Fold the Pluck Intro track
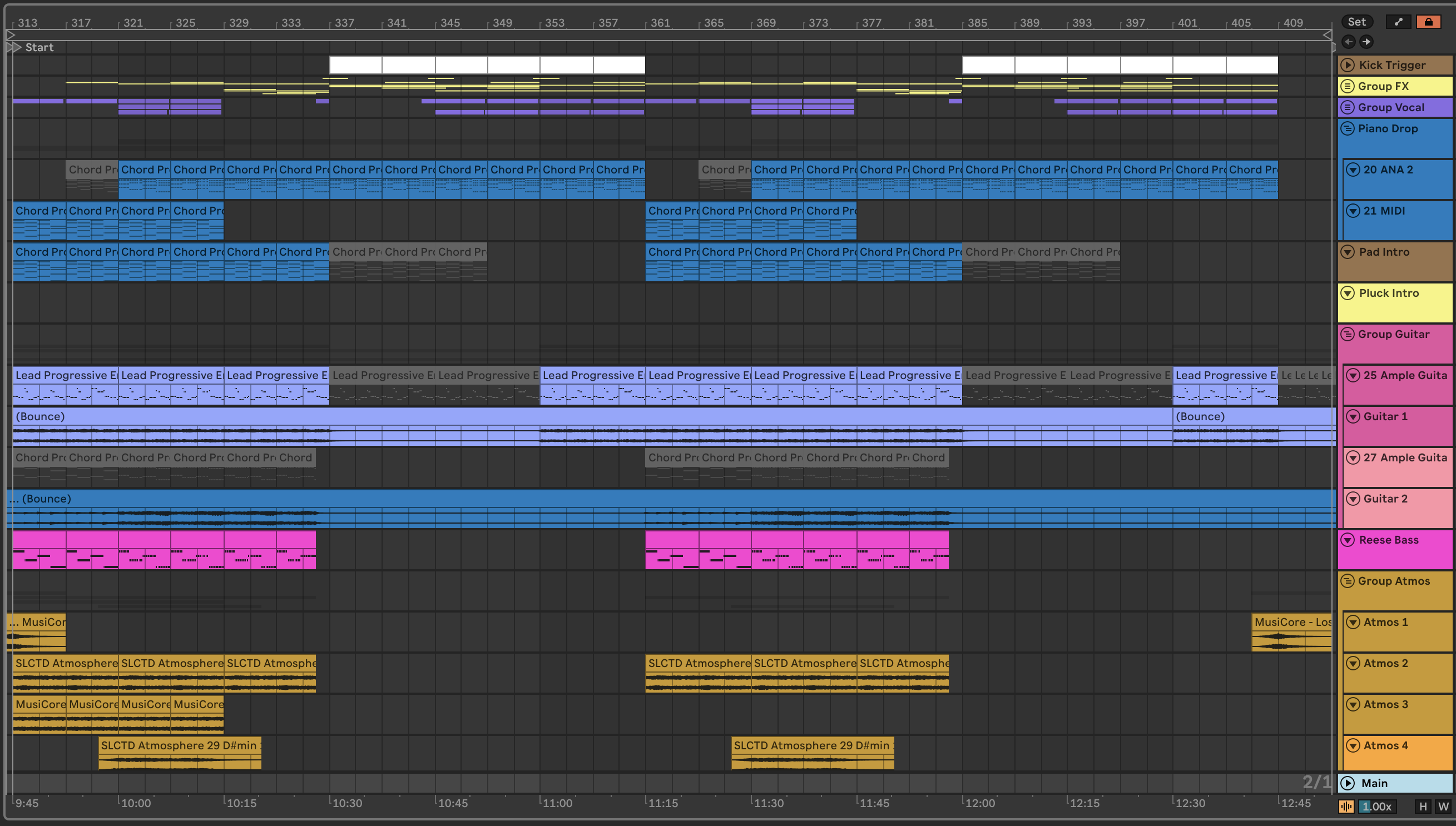Image resolution: width=1456 pixels, height=826 pixels. pos(1348,293)
